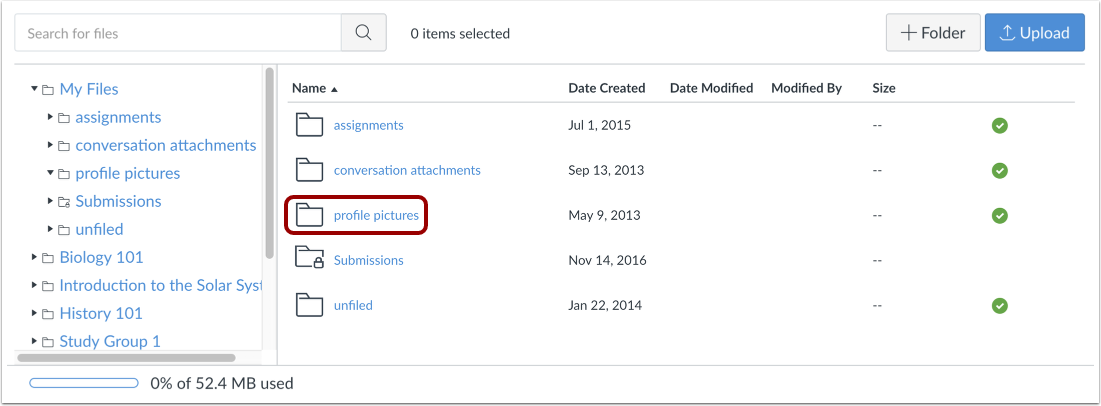Select Study Group 1 in sidebar tree
The image size is (1101, 406).
109,342
